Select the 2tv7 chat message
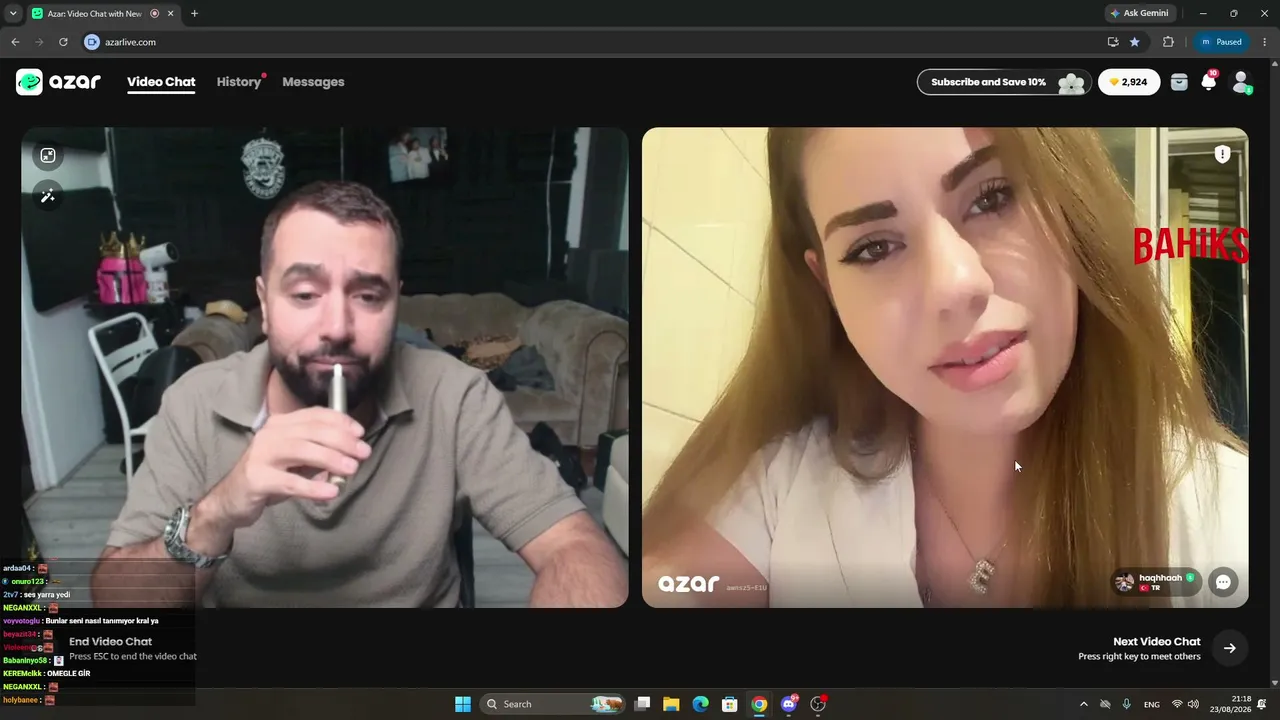1280x720 pixels. tap(36, 595)
